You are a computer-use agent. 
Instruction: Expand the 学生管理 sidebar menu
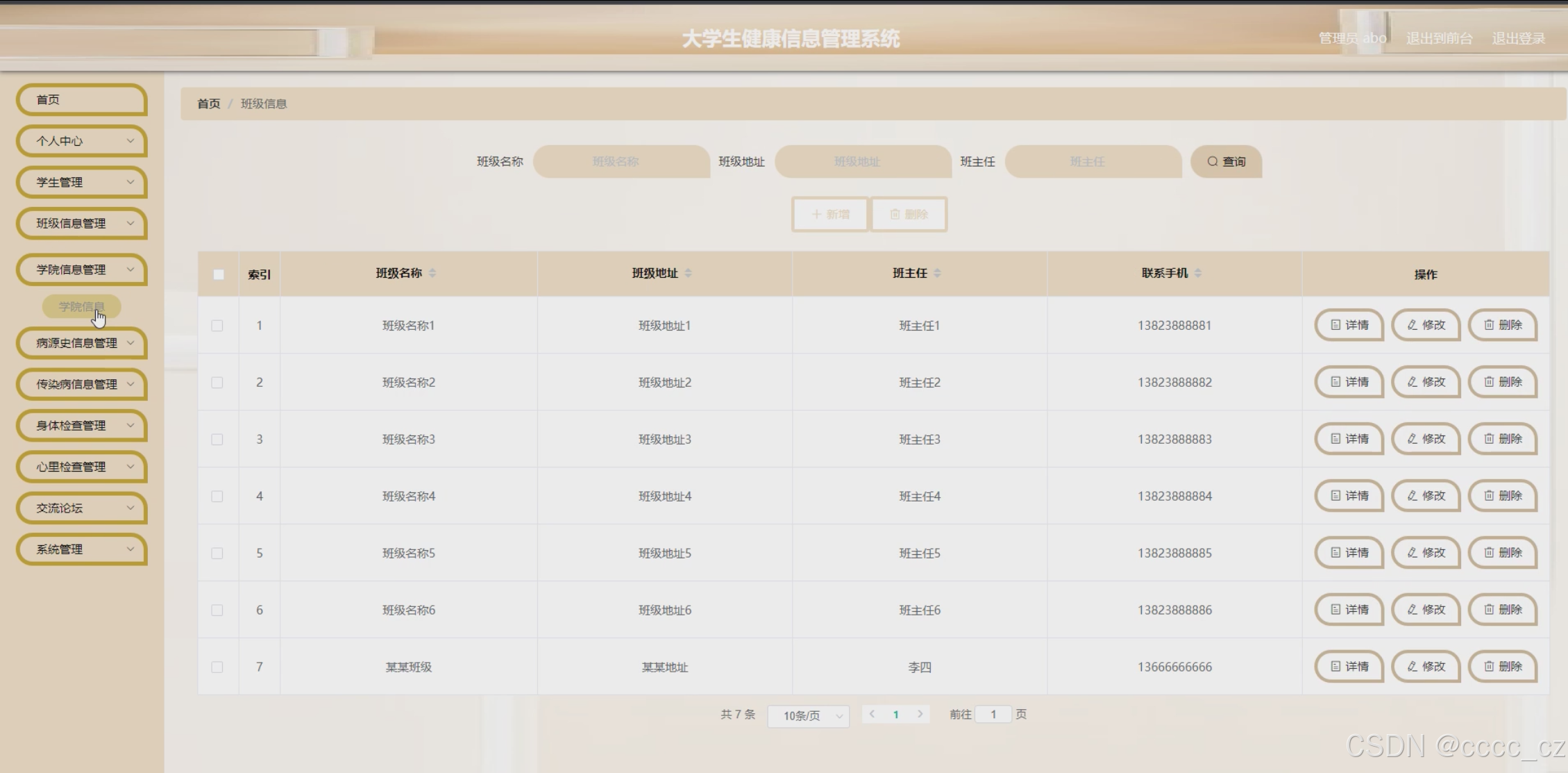tap(81, 182)
